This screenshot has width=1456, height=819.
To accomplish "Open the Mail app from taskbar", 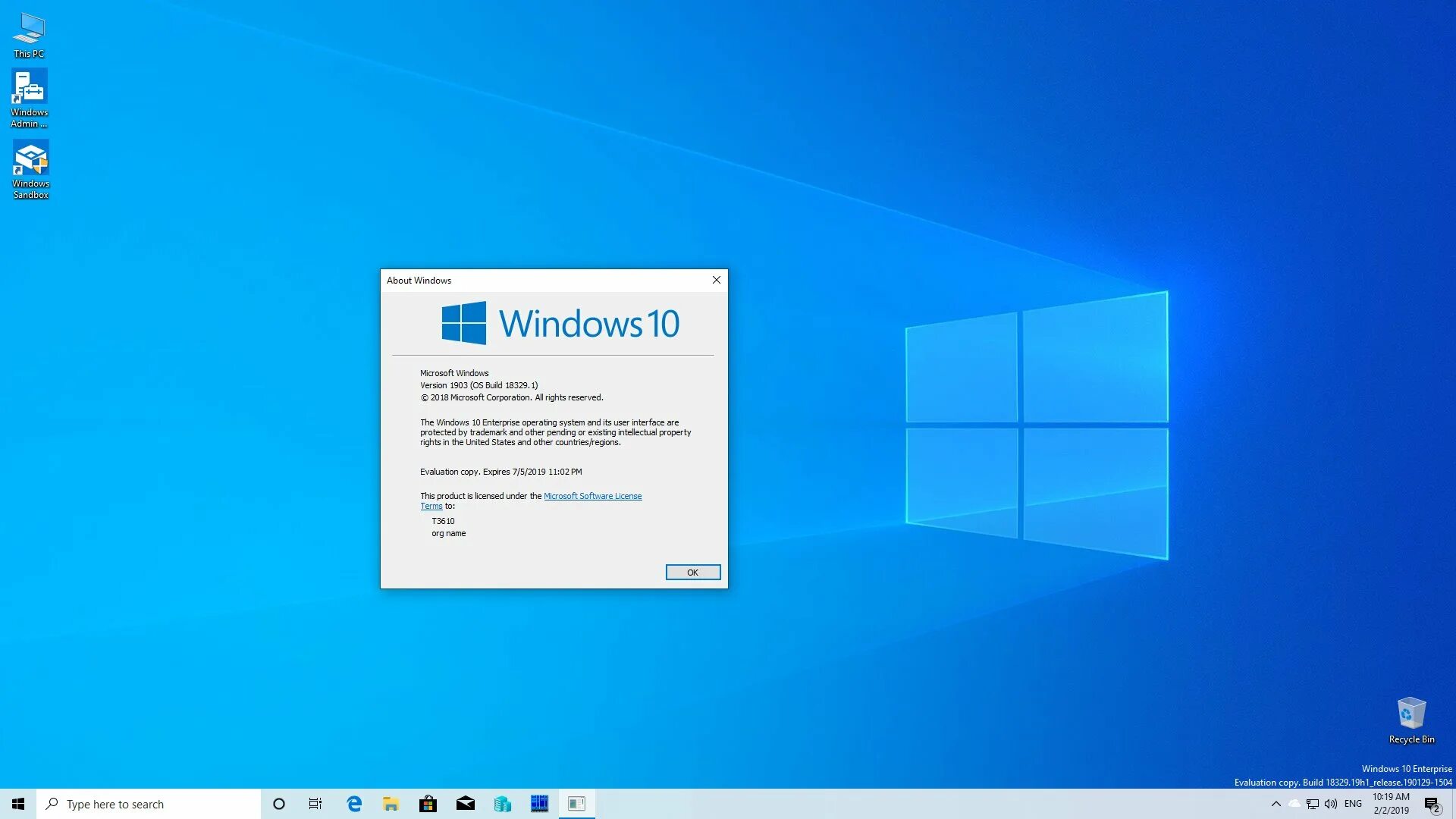I will 465,804.
